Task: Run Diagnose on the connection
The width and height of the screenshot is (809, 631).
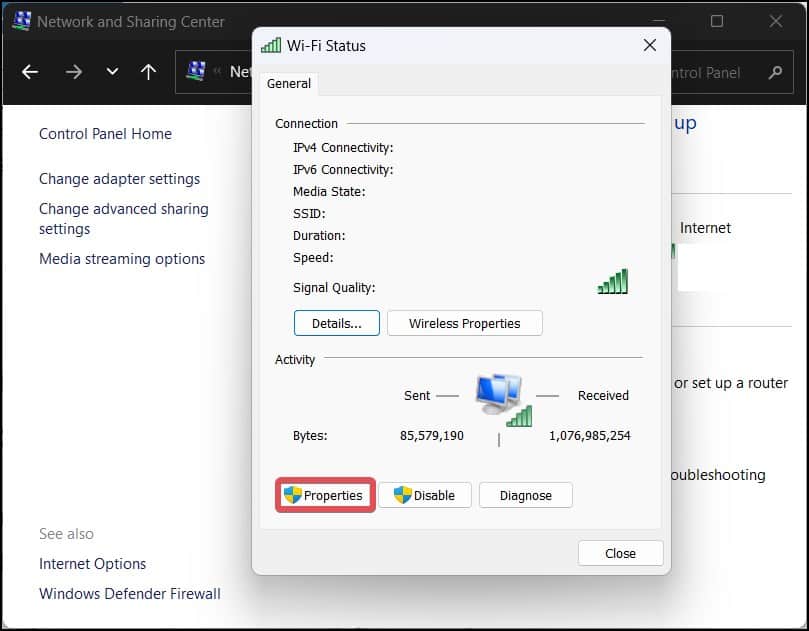Action: tap(525, 495)
